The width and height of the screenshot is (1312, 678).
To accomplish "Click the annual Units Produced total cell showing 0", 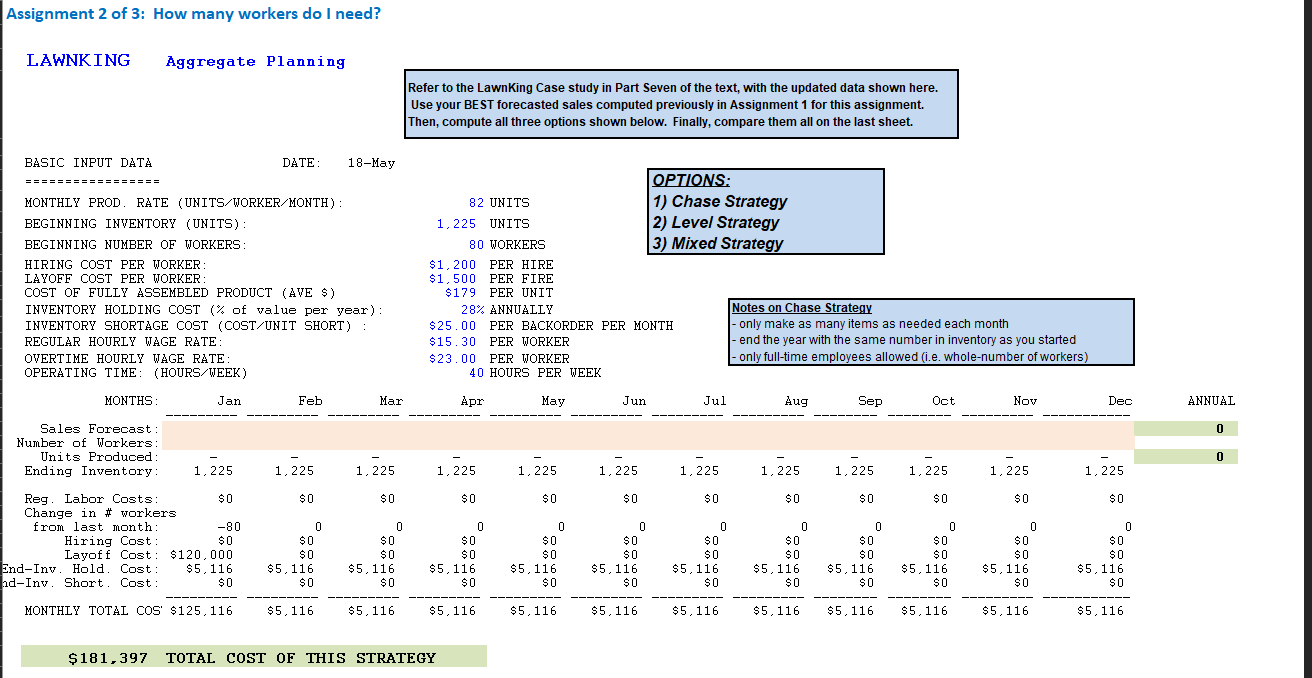I will point(1186,456).
